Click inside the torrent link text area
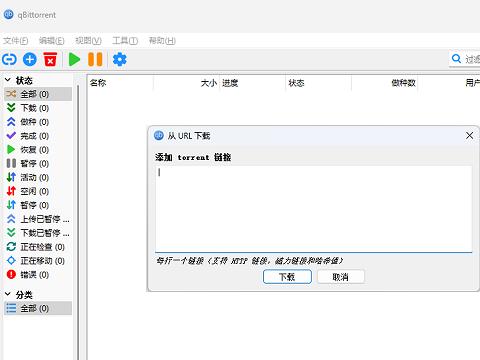Screen dimensions: 480x360 313,209
